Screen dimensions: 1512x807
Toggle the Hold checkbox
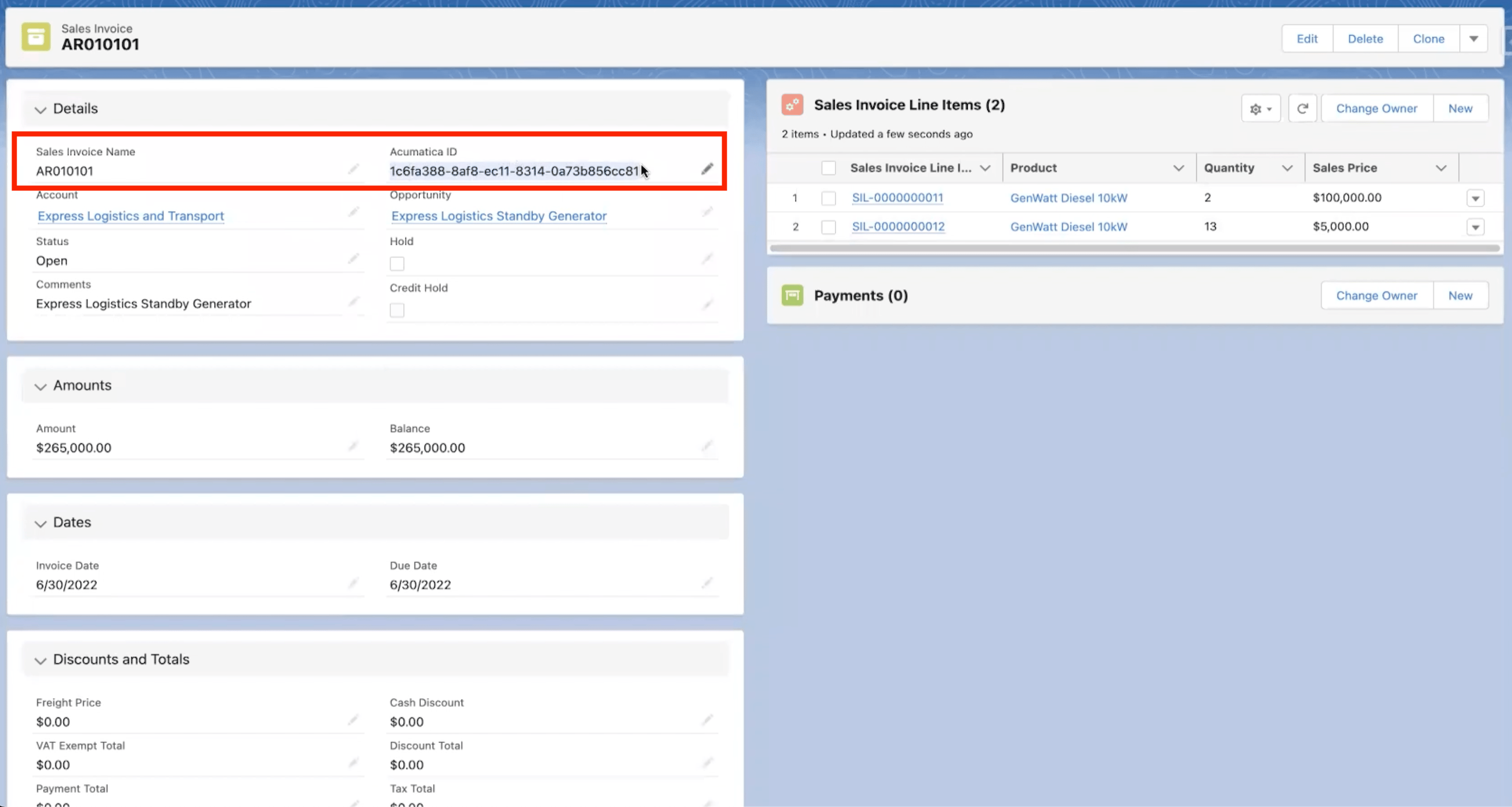397,263
